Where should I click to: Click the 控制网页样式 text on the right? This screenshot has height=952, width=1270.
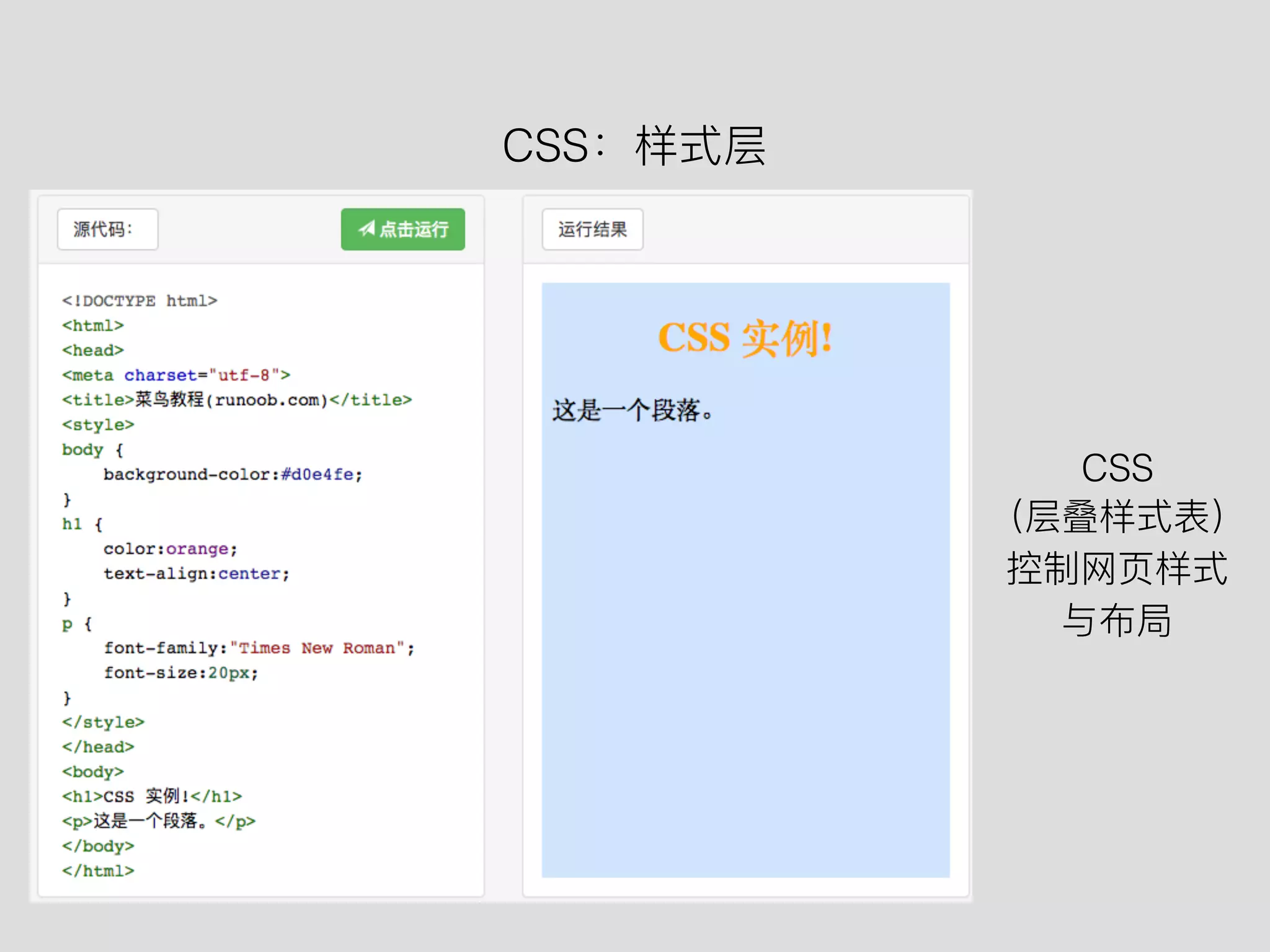(x=1117, y=569)
